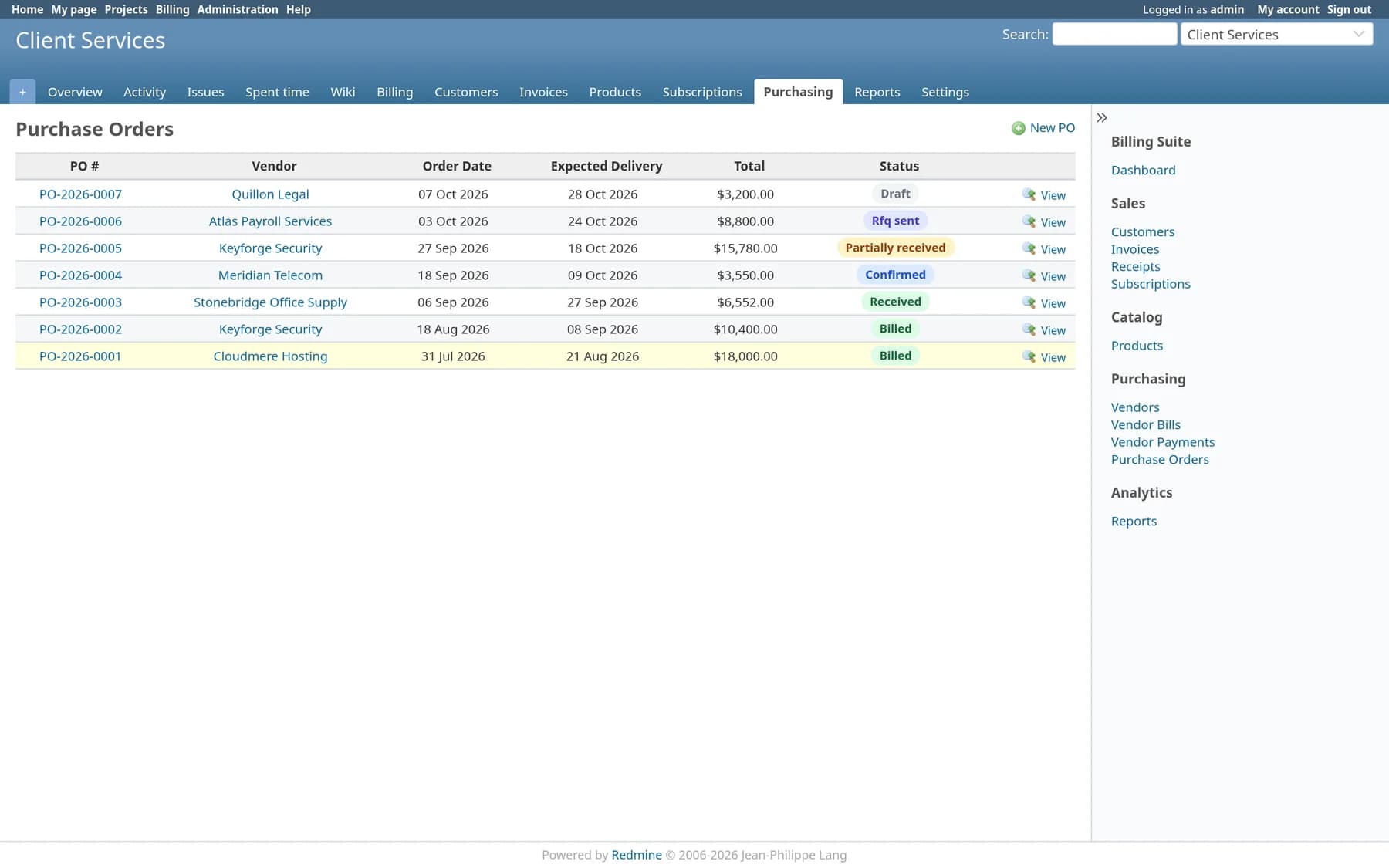Click My page in the top menu

click(74, 9)
